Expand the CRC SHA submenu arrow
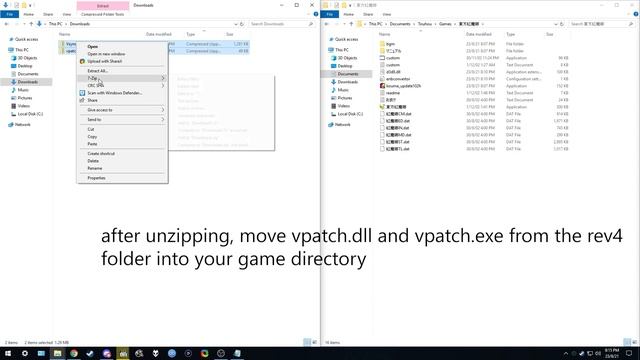The width and height of the screenshot is (640, 360). [163, 86]
